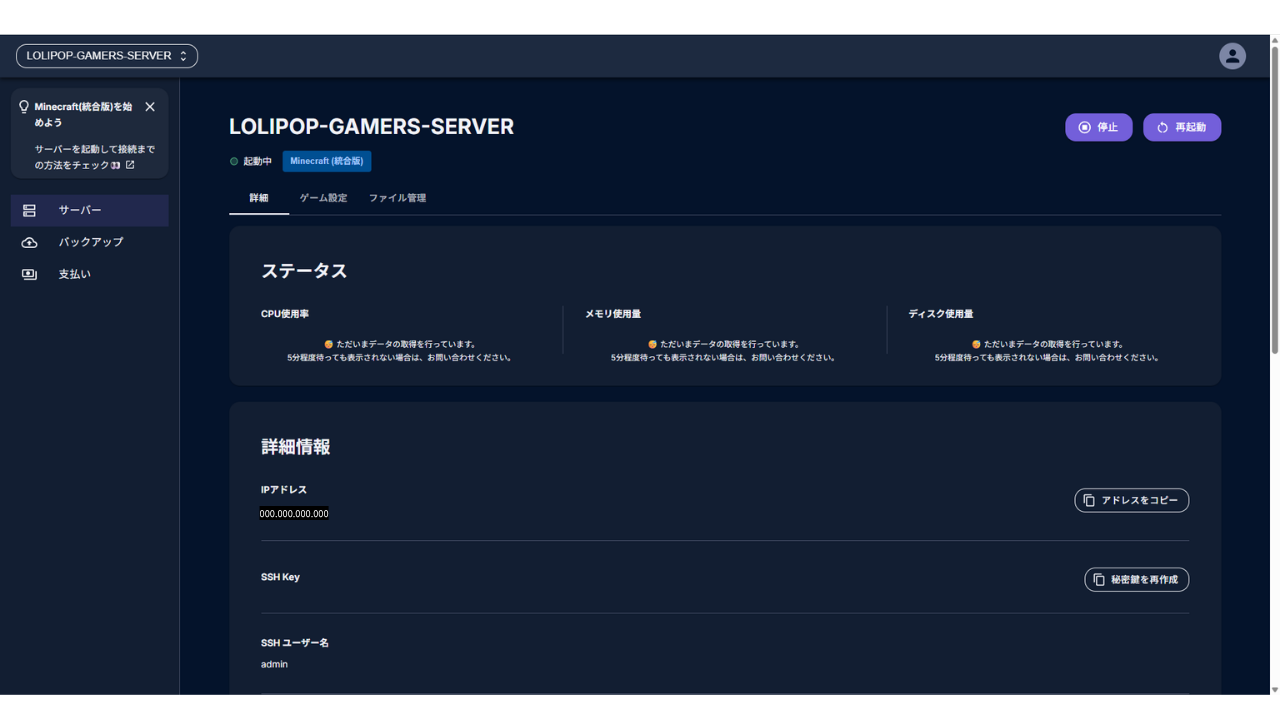Switch to the ゲーム設定 tab
The image size is (1280, 720).
click(x=324, y=198)
